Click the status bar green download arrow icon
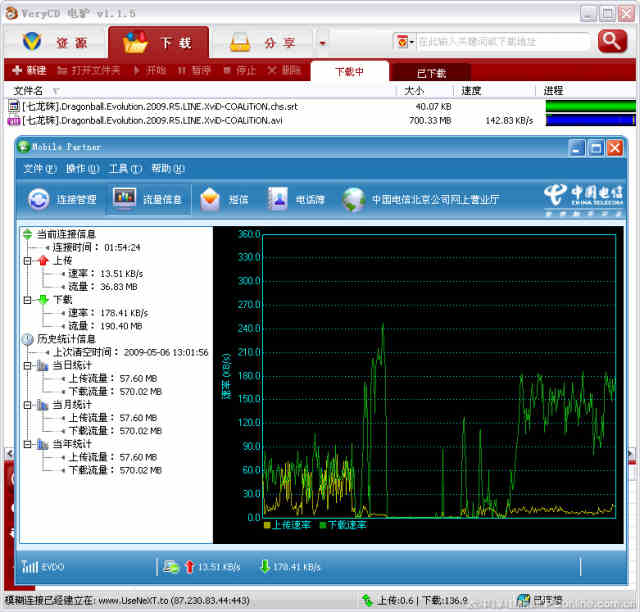Screen dimensions: 640x612 (x=264, y=566)
